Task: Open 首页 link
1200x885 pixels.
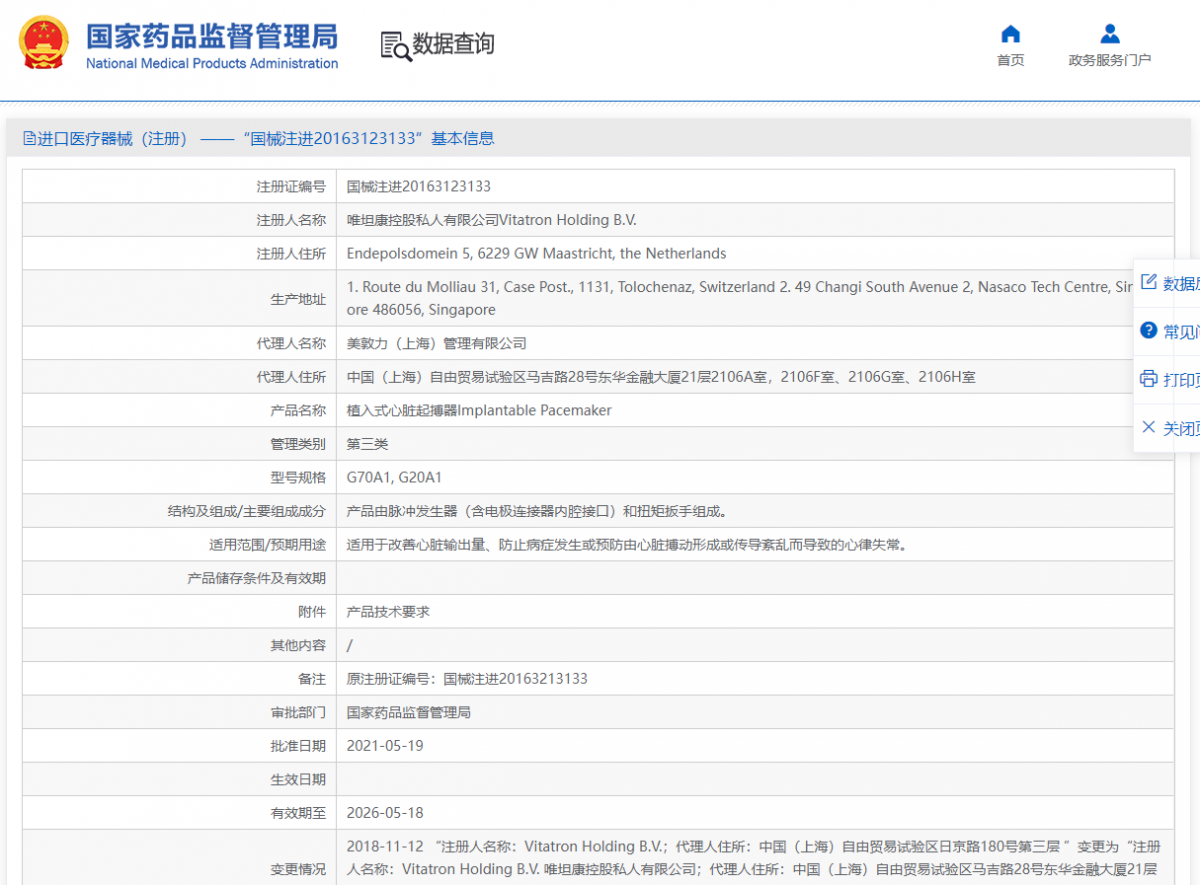Action: click(x=1010, y=60)
